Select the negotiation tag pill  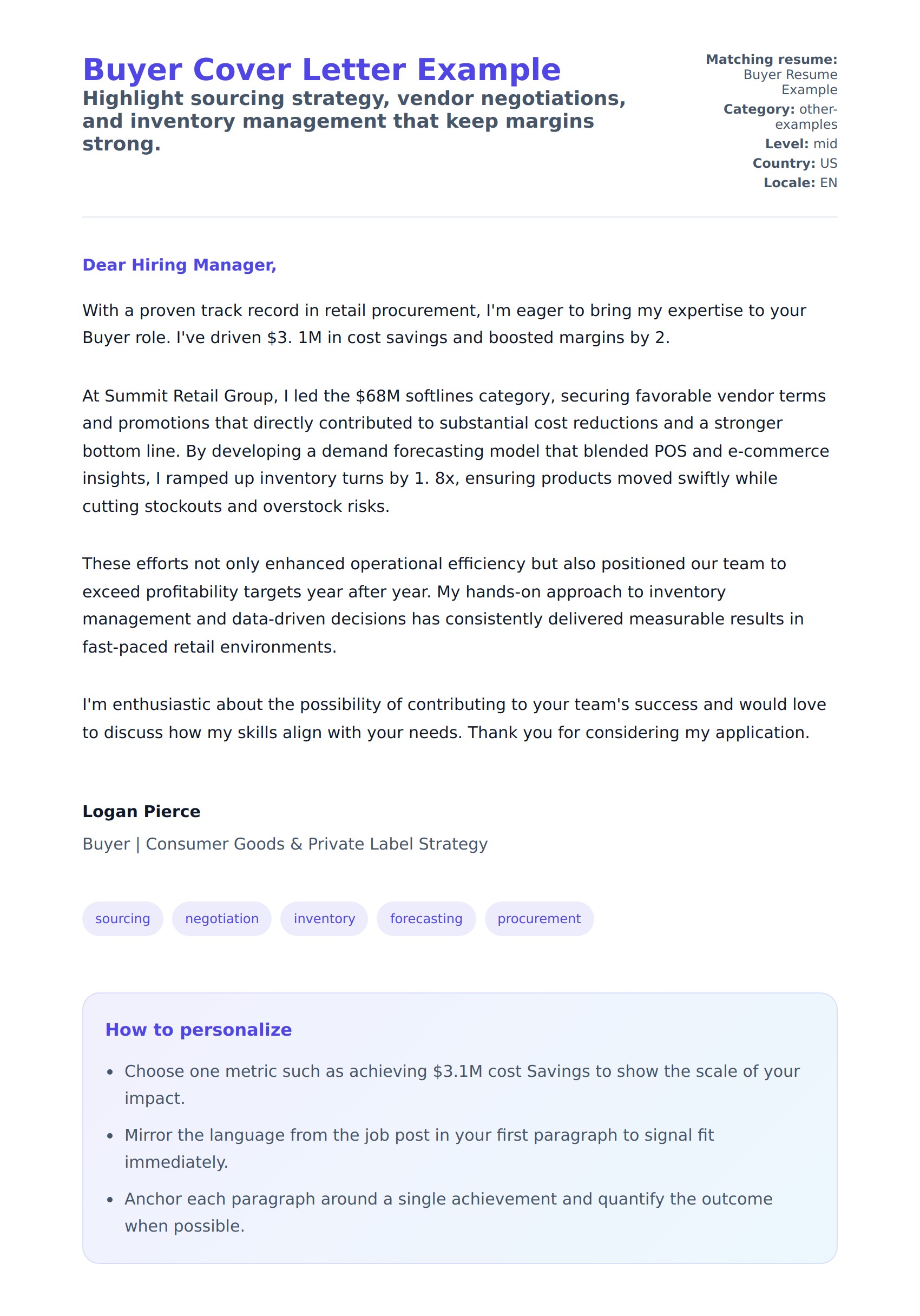[222, 918]
